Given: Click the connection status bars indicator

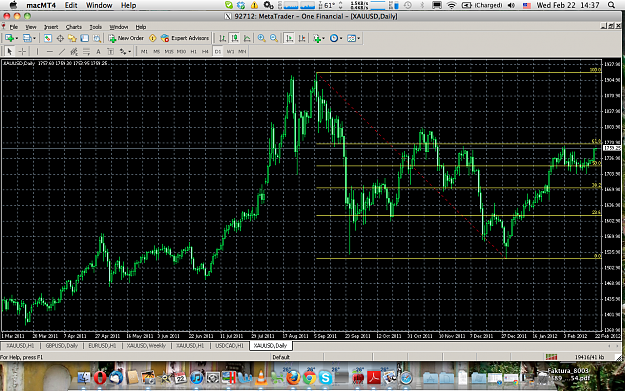Looking at the screenshot, I should (551, 357).
